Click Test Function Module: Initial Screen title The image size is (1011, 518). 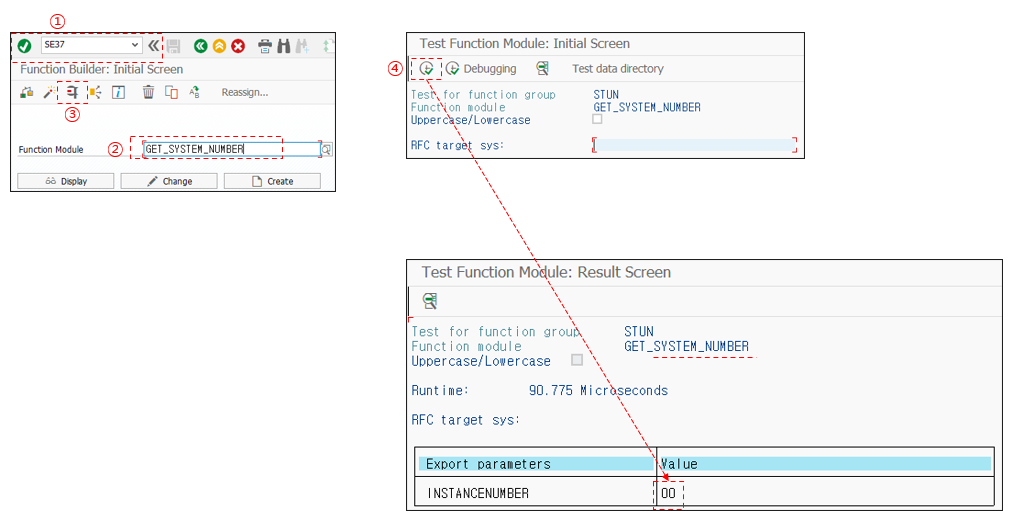click(524, 44)
